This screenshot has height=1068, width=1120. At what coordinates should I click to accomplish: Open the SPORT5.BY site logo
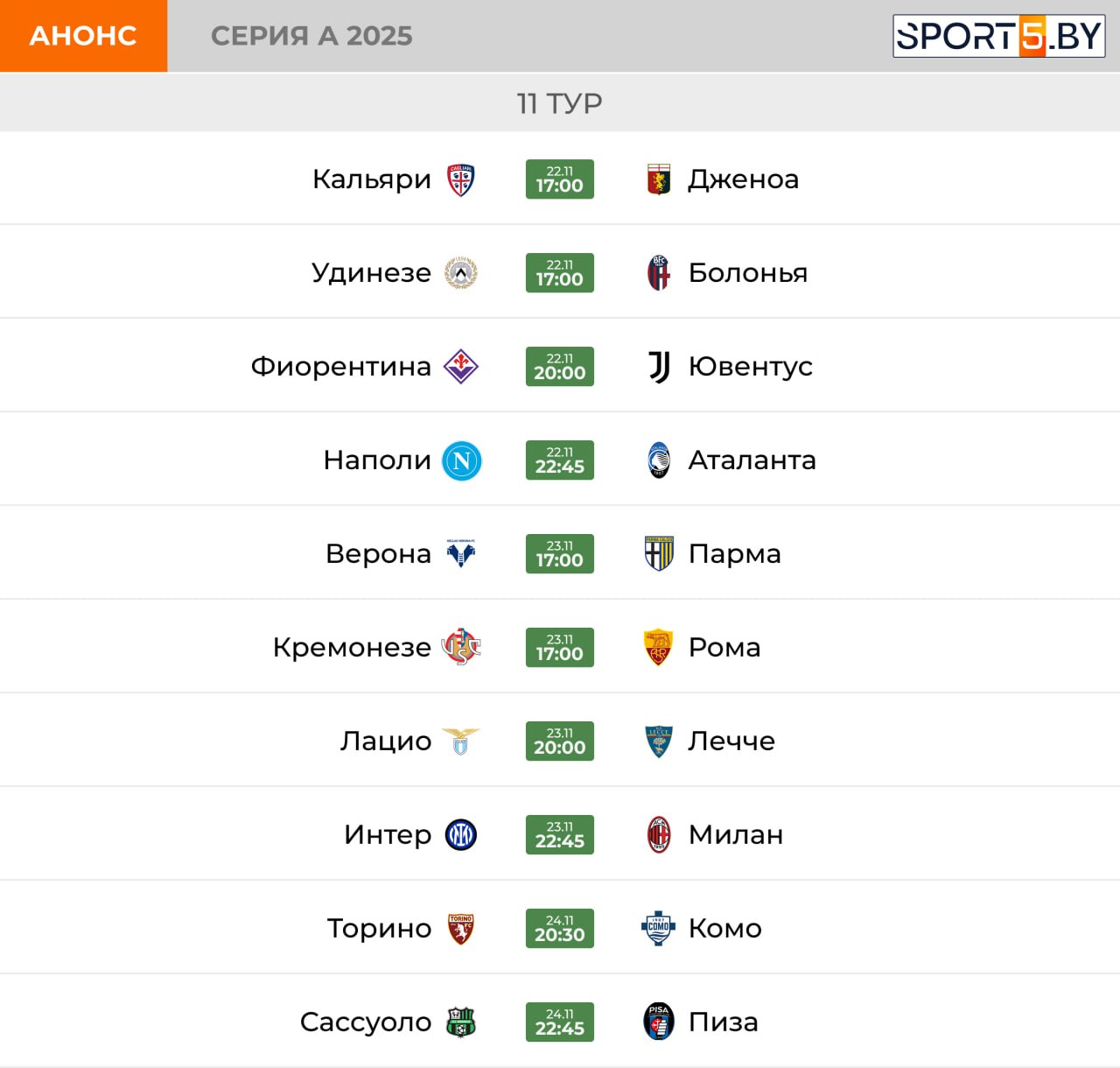998,37
